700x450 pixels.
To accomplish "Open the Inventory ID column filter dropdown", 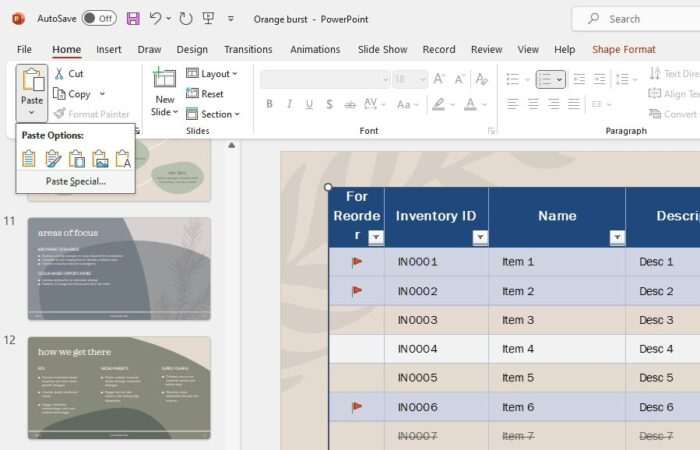I will (480, 237).
